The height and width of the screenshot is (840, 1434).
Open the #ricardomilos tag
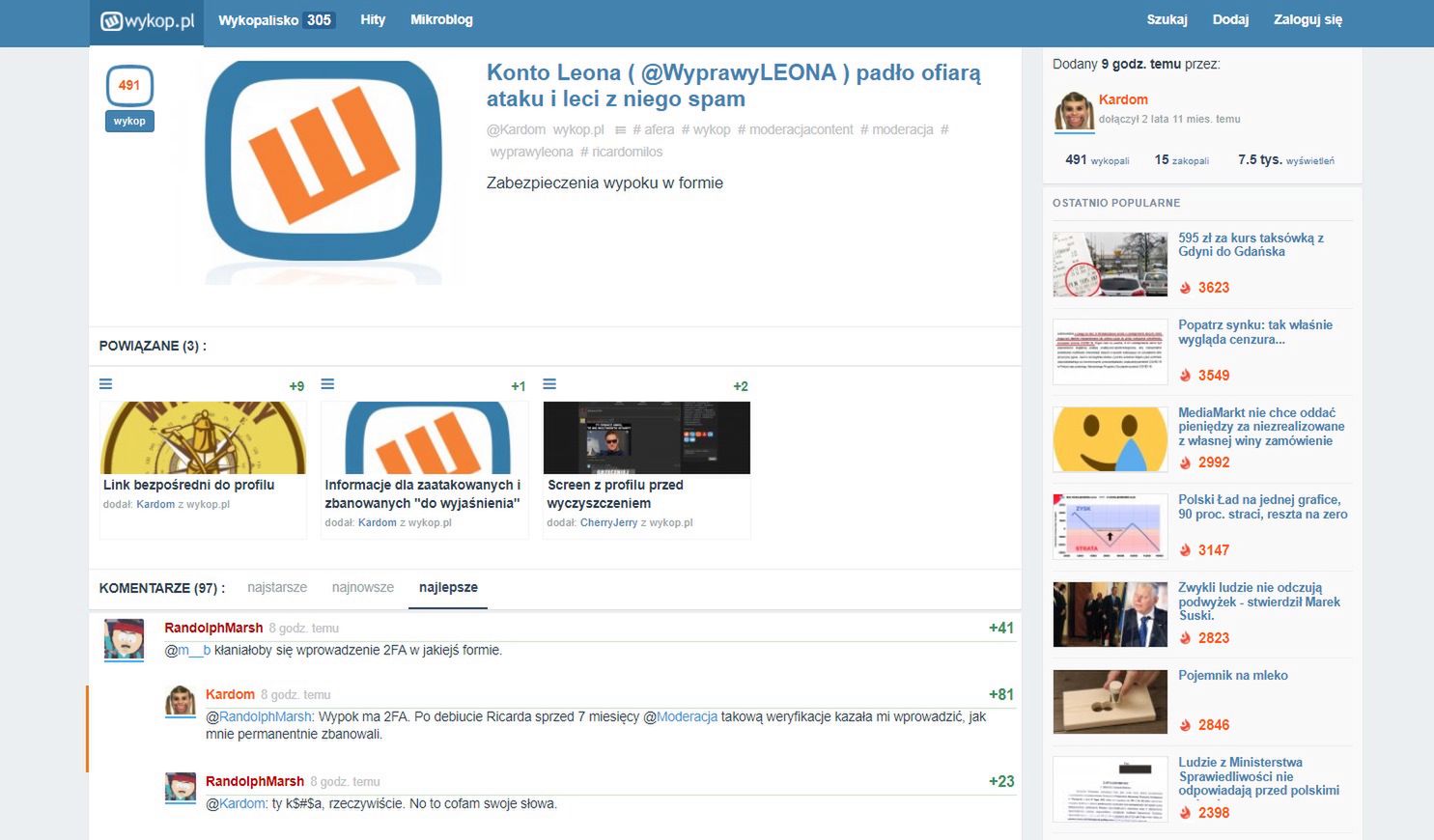point(621,152)
